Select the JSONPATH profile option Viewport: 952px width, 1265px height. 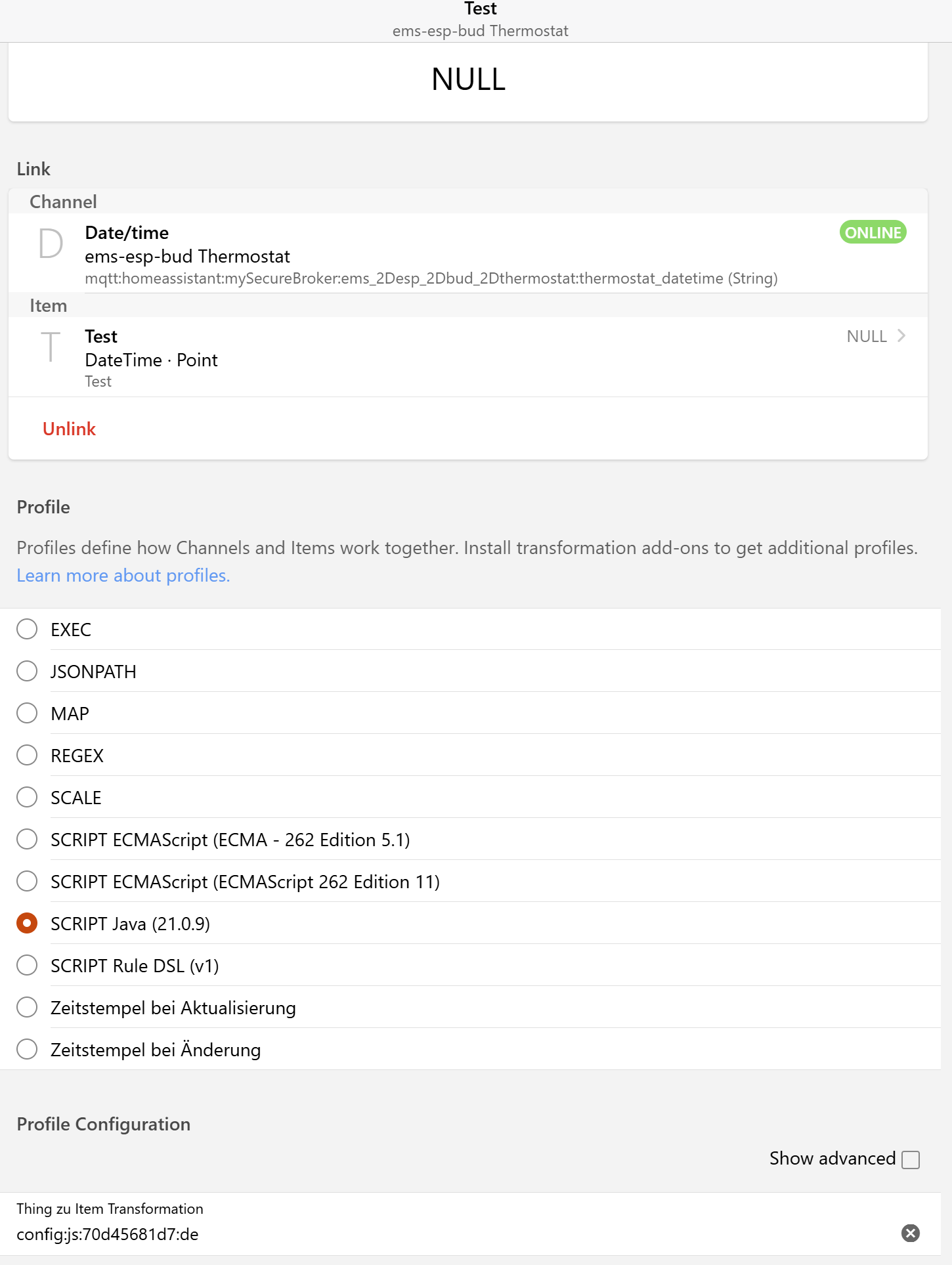(x=27, y=671)
